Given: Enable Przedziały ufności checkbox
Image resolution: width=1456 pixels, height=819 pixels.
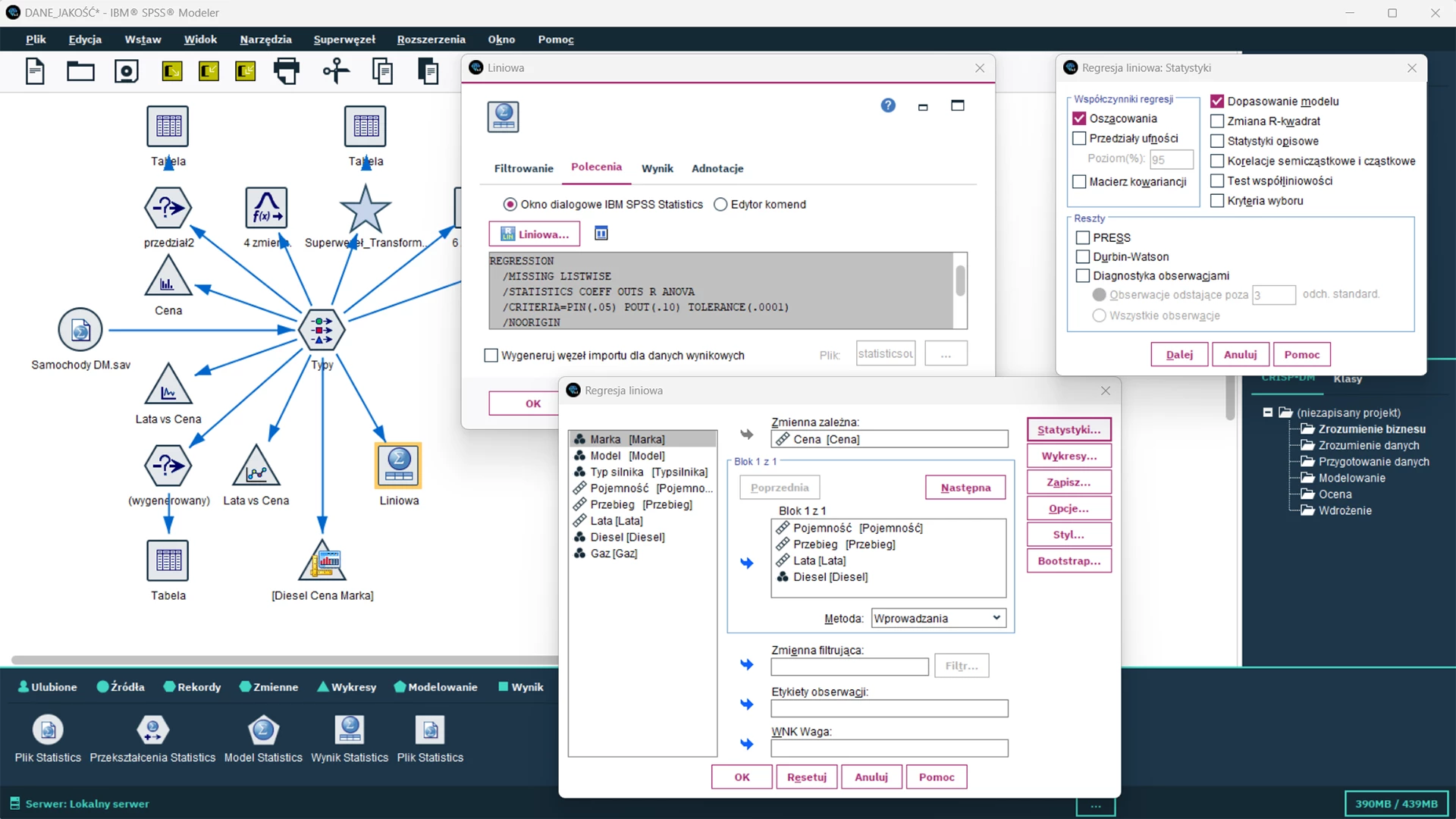Looking at the screenshot, I should tap(1079, 138).
